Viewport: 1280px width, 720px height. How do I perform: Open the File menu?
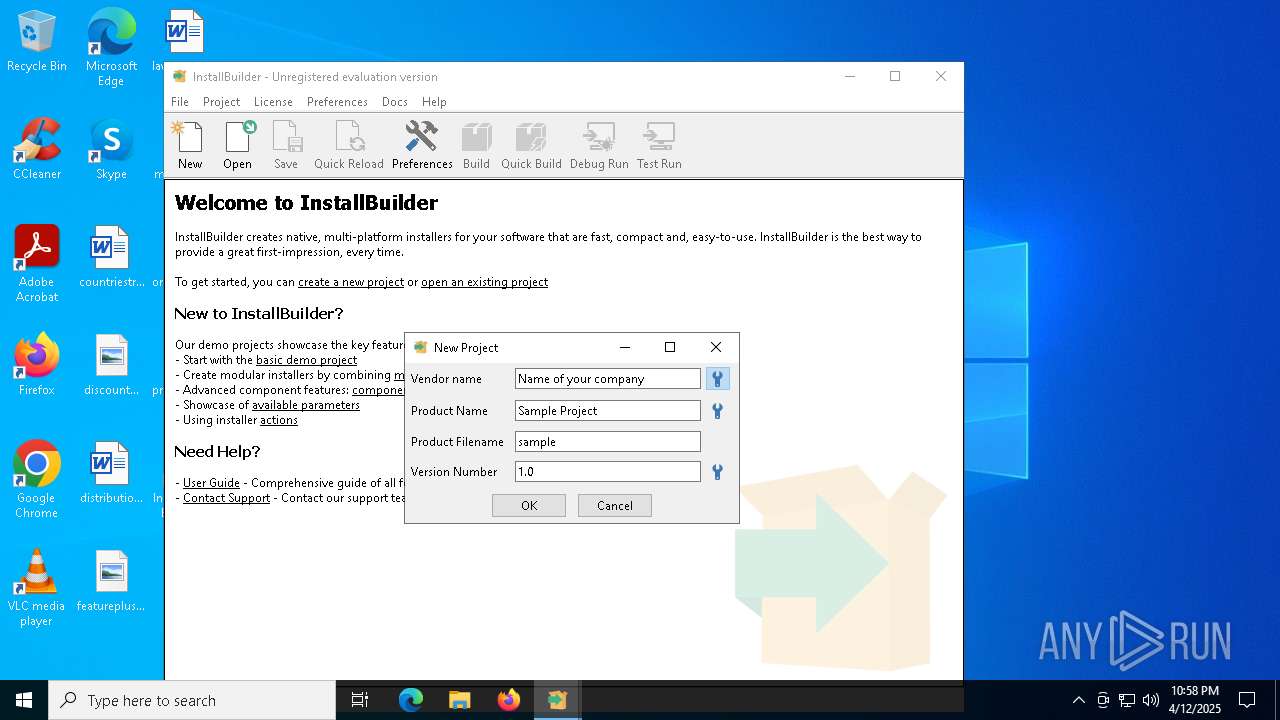pos(180,102)
